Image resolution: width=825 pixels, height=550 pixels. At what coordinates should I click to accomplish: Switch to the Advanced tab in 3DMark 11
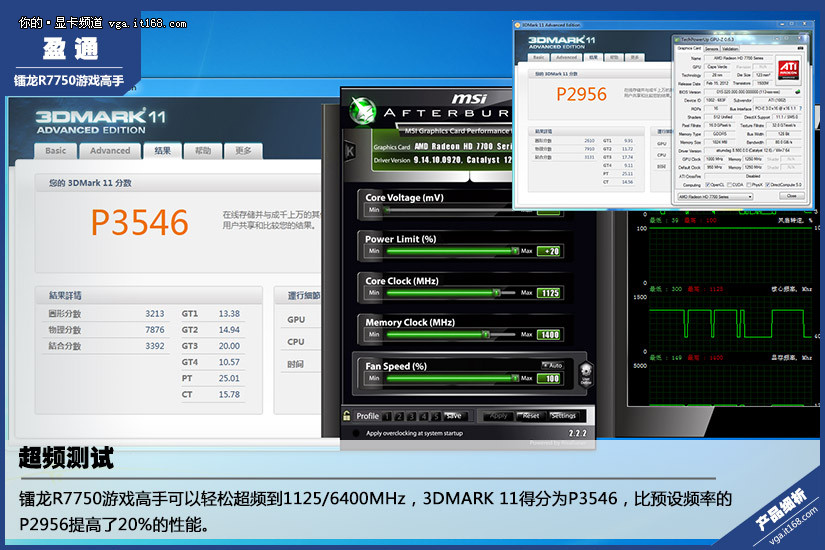point(110,151)
